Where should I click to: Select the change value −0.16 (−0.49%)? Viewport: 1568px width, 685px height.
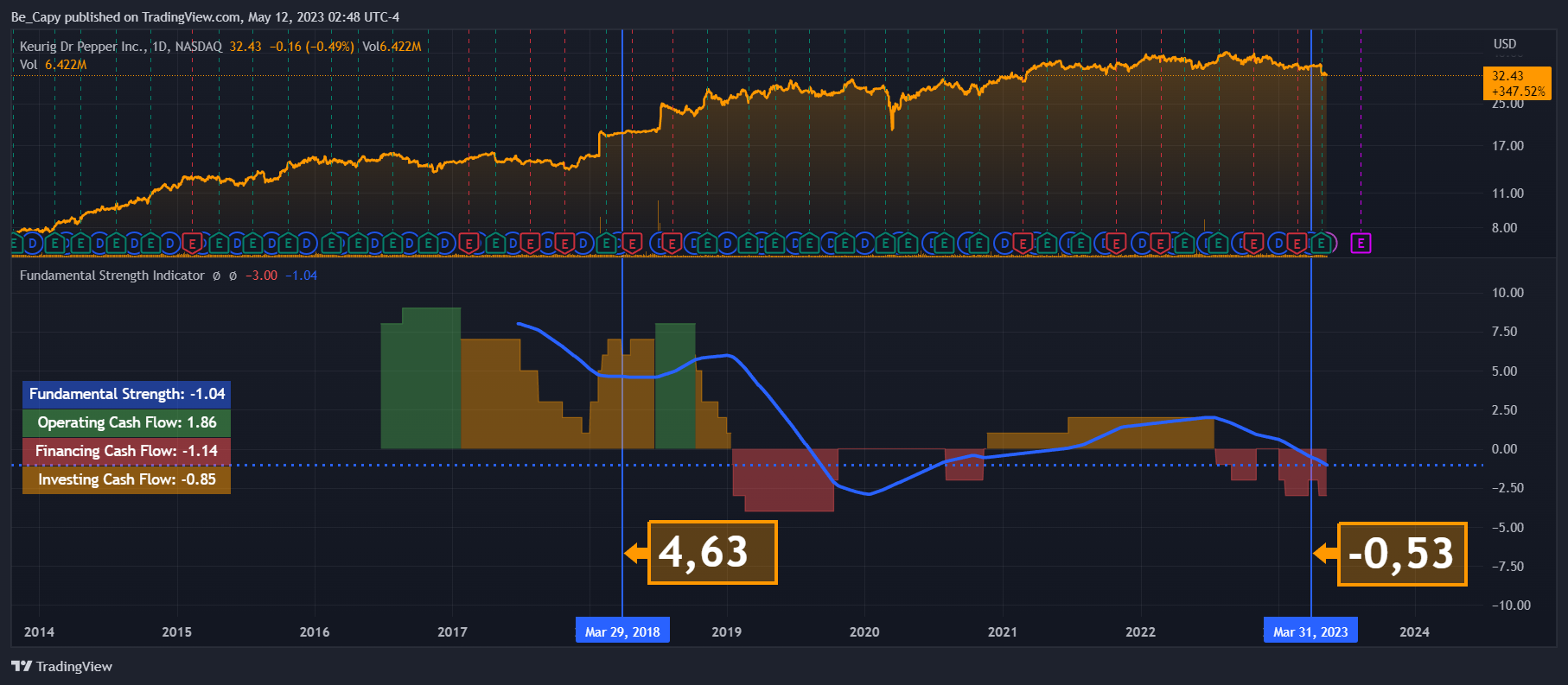coord(312,47)
